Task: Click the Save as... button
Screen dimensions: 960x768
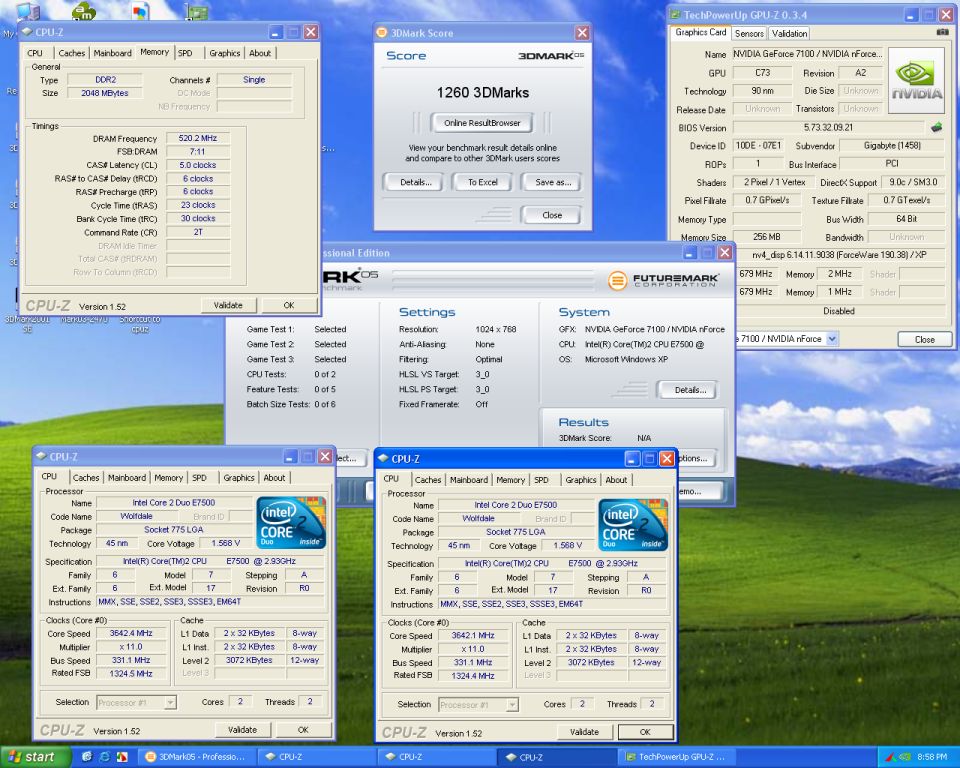Action: (x=552, y=183)
